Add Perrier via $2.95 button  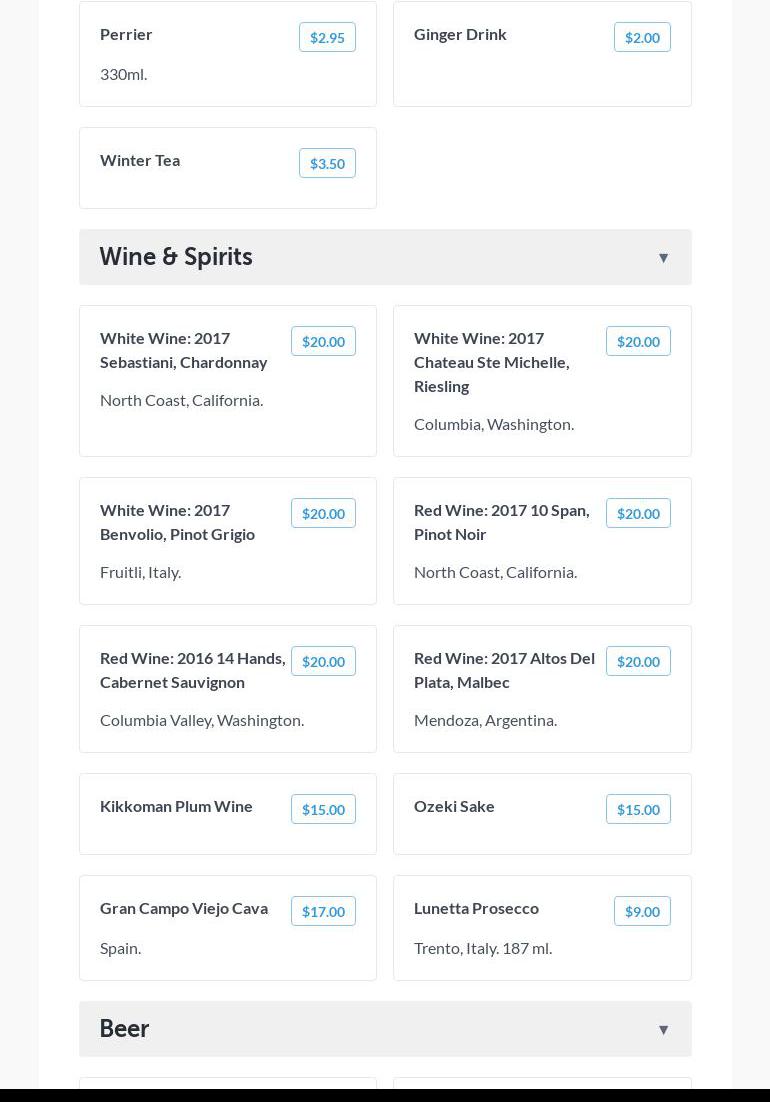[327, 38]
